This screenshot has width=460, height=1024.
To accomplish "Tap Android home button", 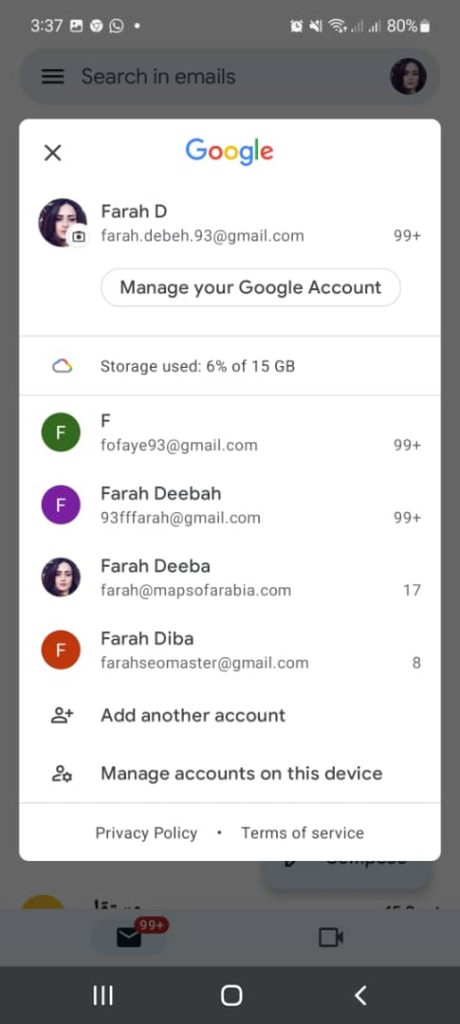I will (231, 995).
